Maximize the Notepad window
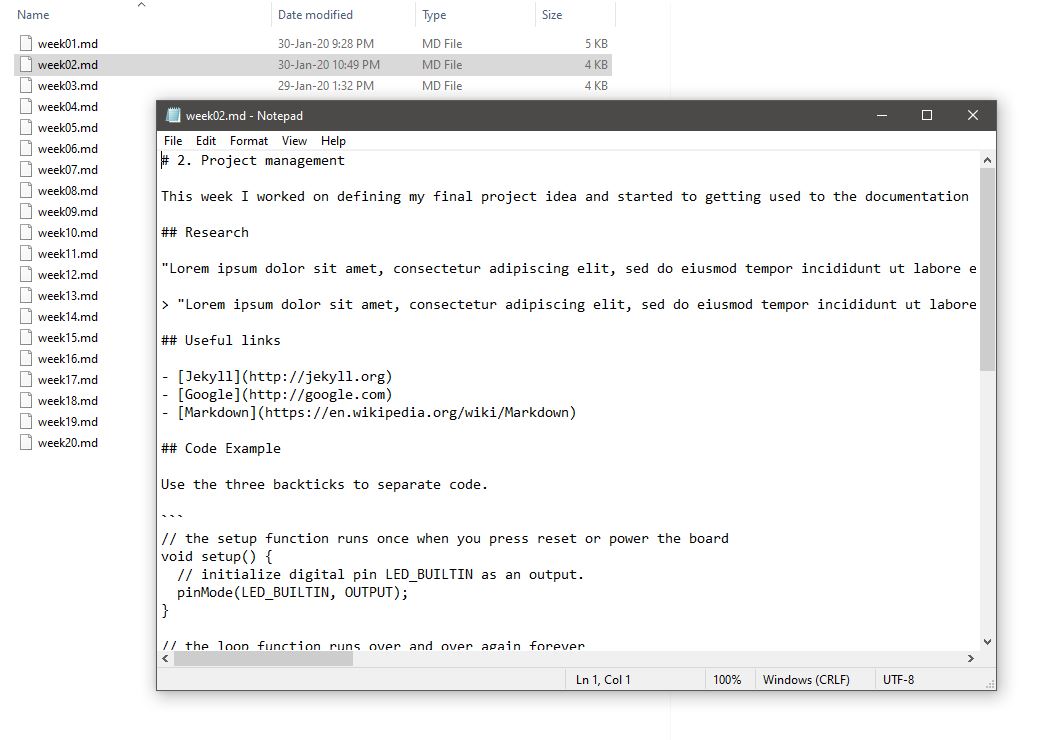 pyautogui.click(x=927, y=115)
